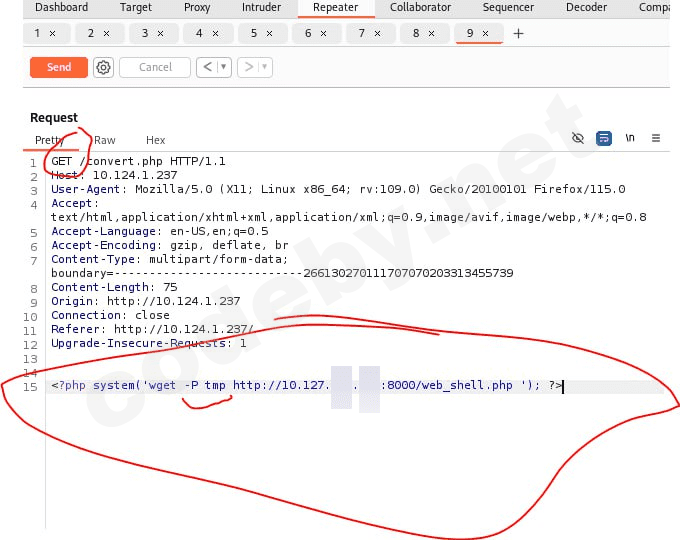
Task: Click the boundary value line
Action: (282, 273)
